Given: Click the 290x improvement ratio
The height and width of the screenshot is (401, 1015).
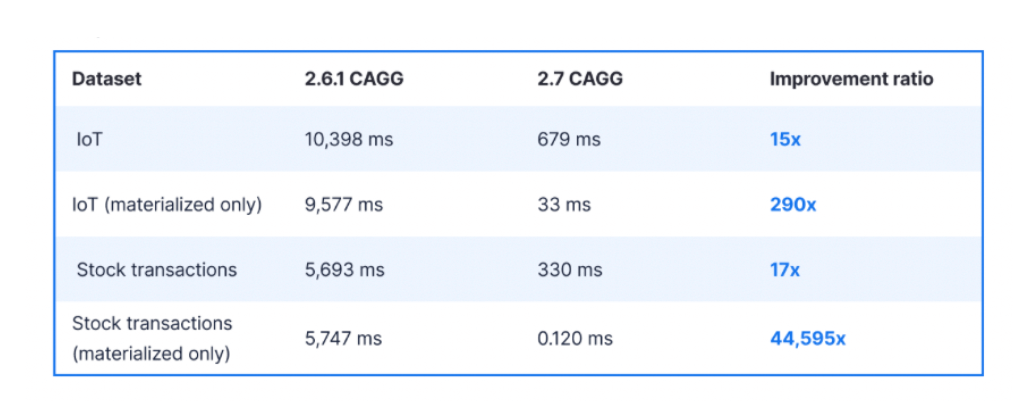Looking at the screenshot, I should (x=793, y=204).
